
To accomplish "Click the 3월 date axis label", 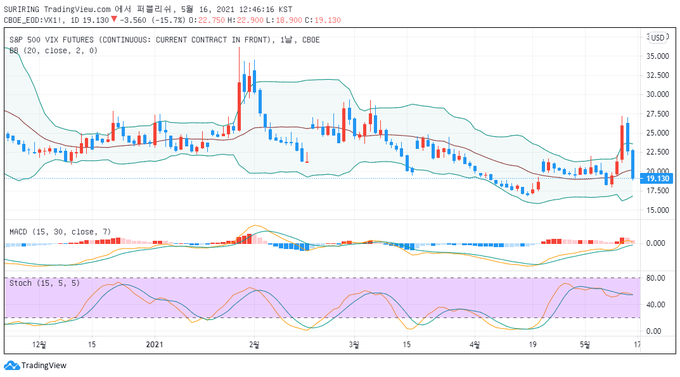I will pos(354,344).
